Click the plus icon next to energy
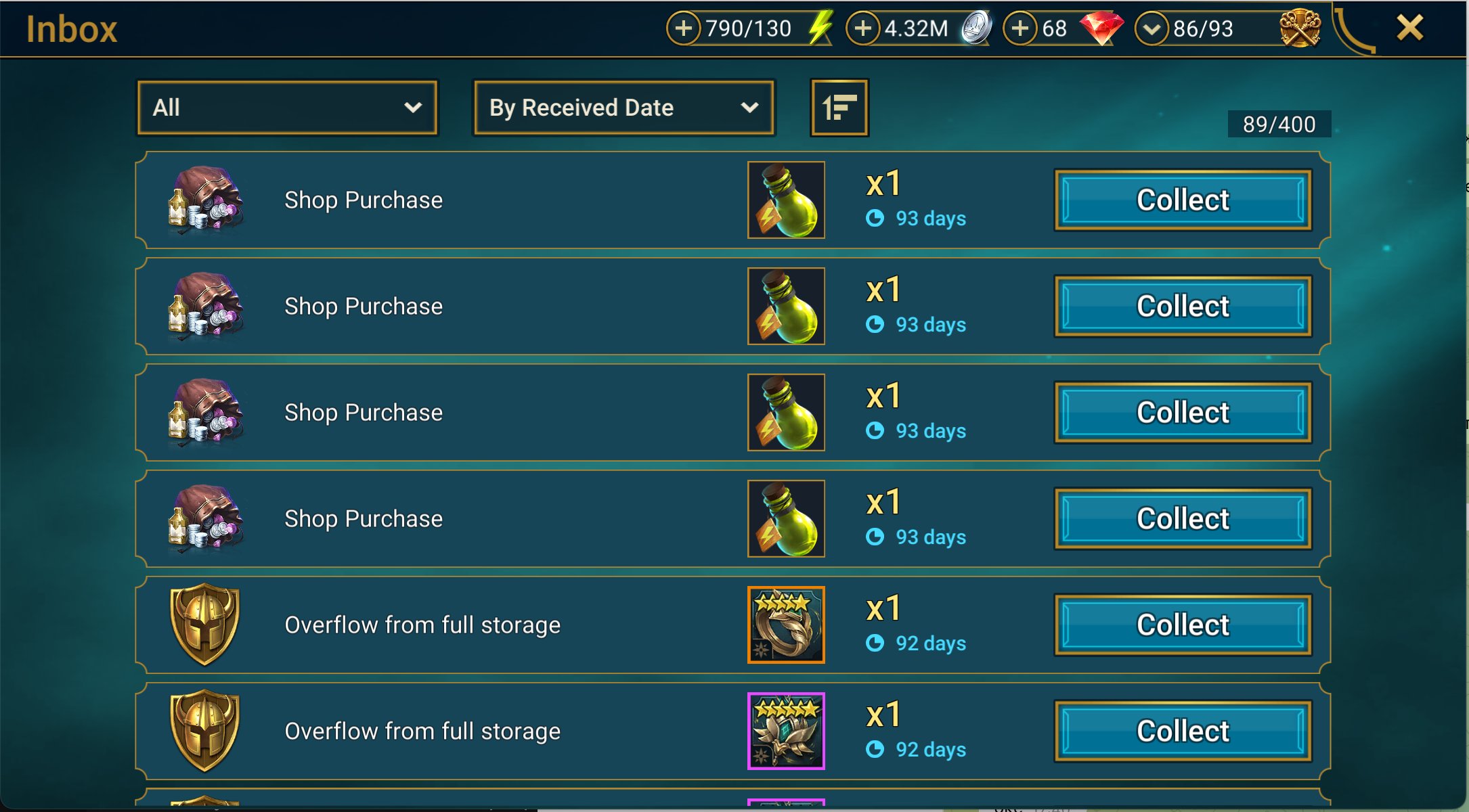The image size is (1469, 812). (684, 28)
